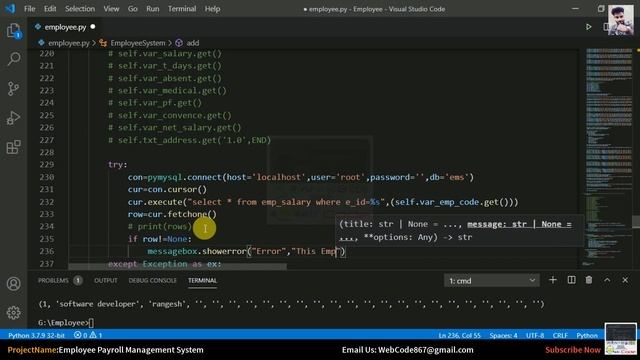The width and height of the screenshot is (640, 360).
Task: Switch to the TERMINAL panel tab
Action: coord(202,280)
